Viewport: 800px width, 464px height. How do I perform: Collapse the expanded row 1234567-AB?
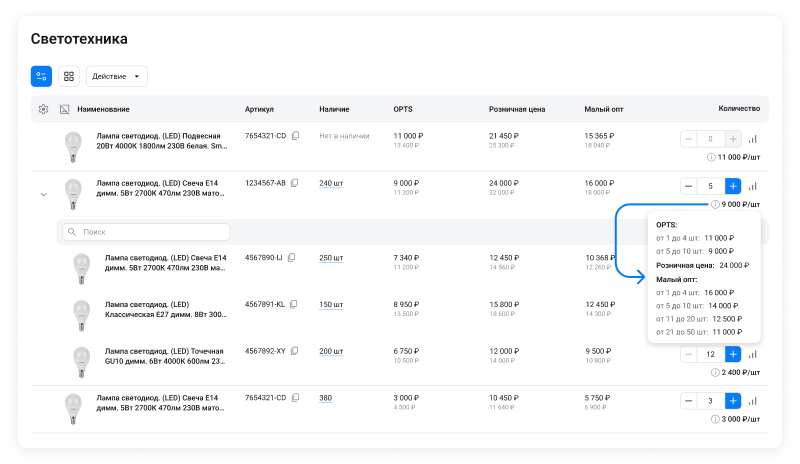[x=43, y=194]
